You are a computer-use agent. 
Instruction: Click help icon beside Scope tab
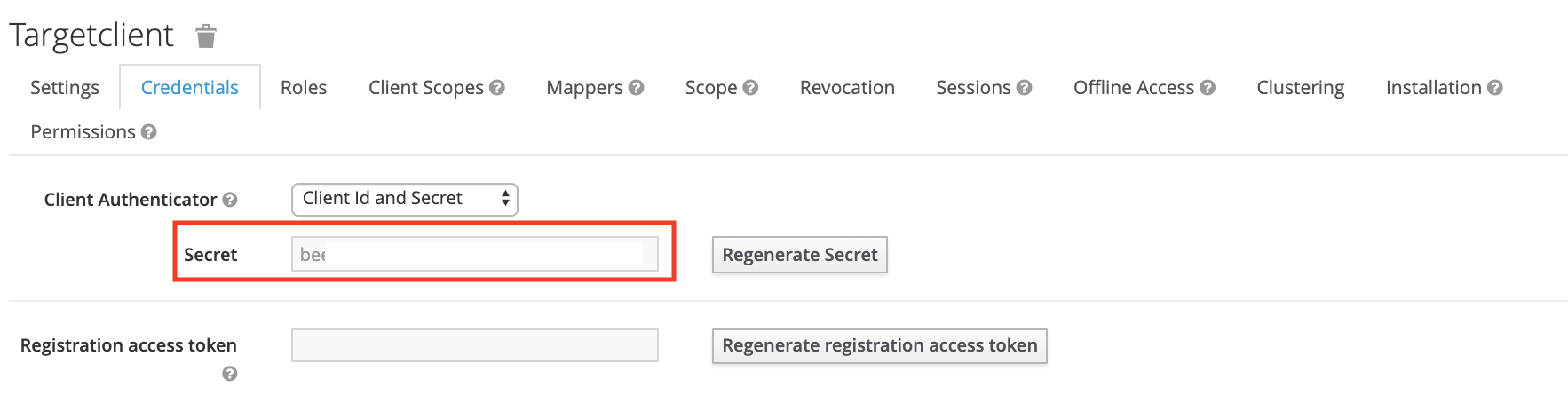click(x=750, y=88)
